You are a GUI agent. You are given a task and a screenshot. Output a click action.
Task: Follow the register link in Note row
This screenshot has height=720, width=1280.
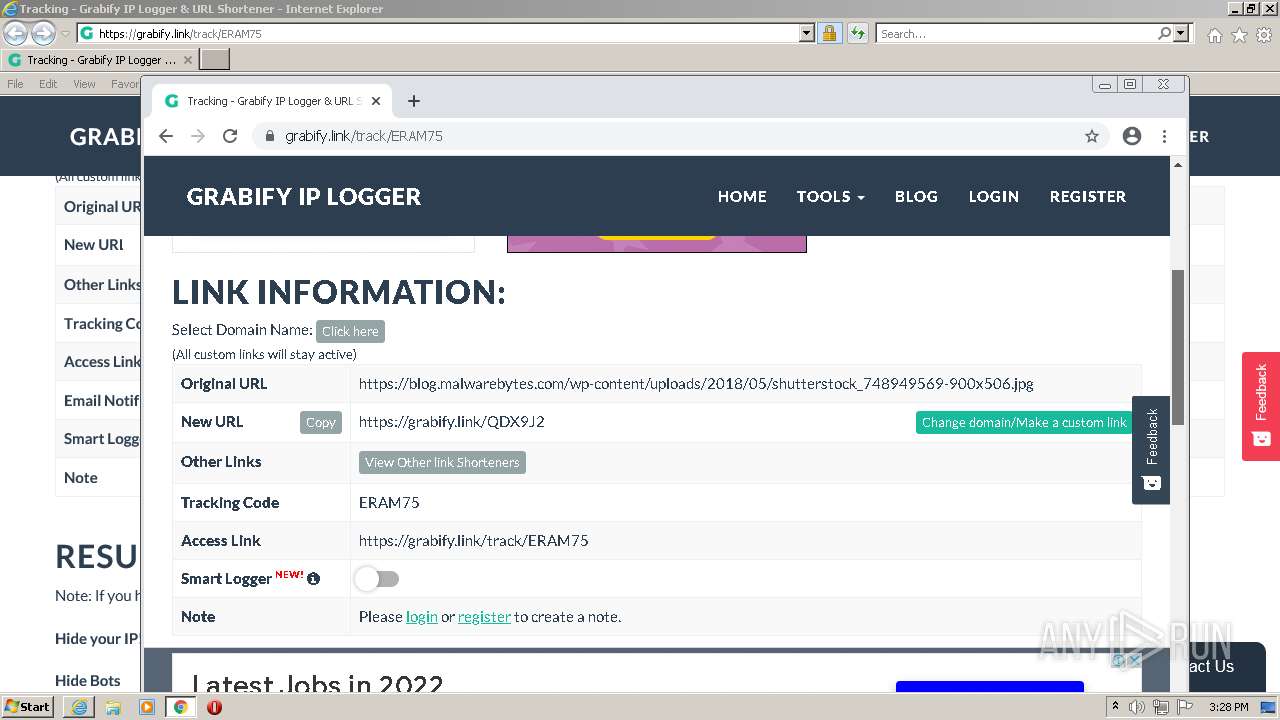click(484, 617)
